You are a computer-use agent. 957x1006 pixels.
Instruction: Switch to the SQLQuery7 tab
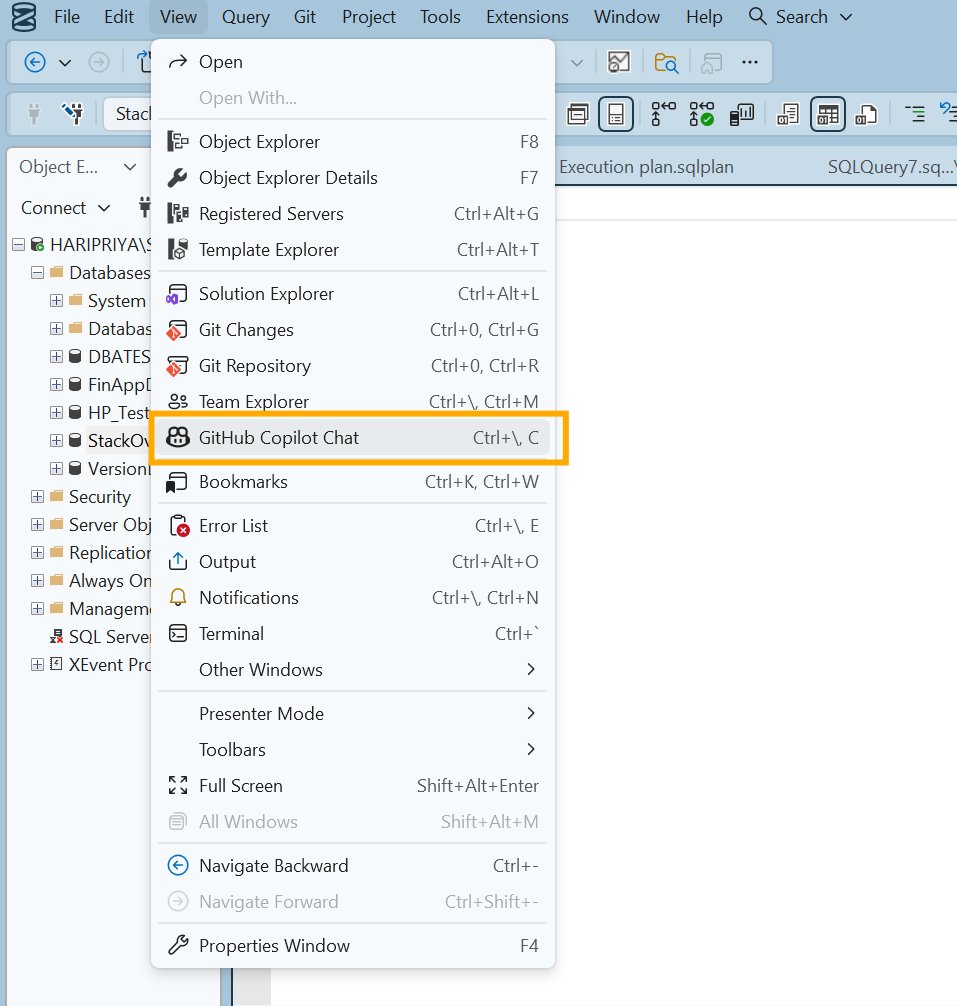tap(890, 167)
